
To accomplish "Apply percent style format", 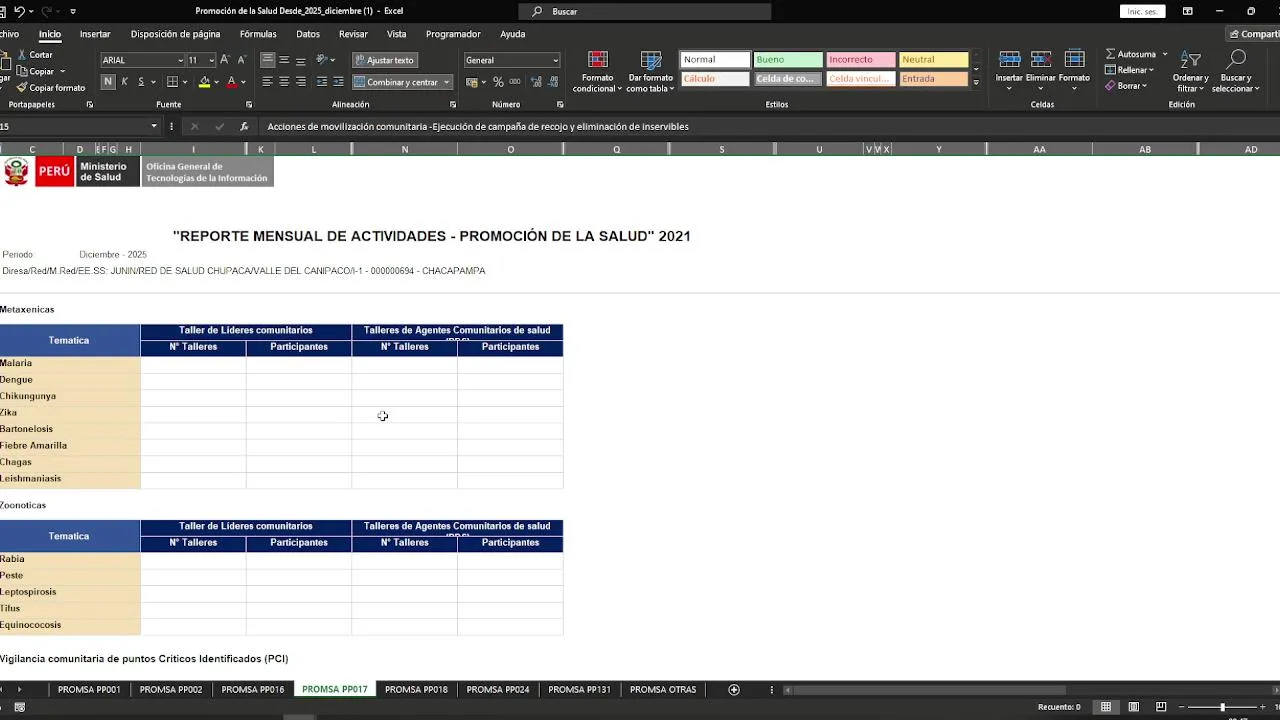I will coord(498,82).
